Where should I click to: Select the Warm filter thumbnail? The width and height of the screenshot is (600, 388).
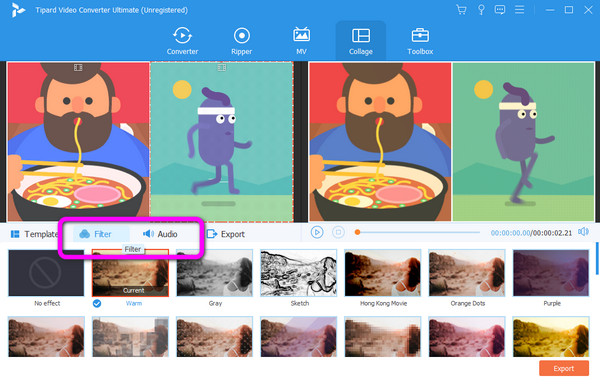[x=130, y=273]
